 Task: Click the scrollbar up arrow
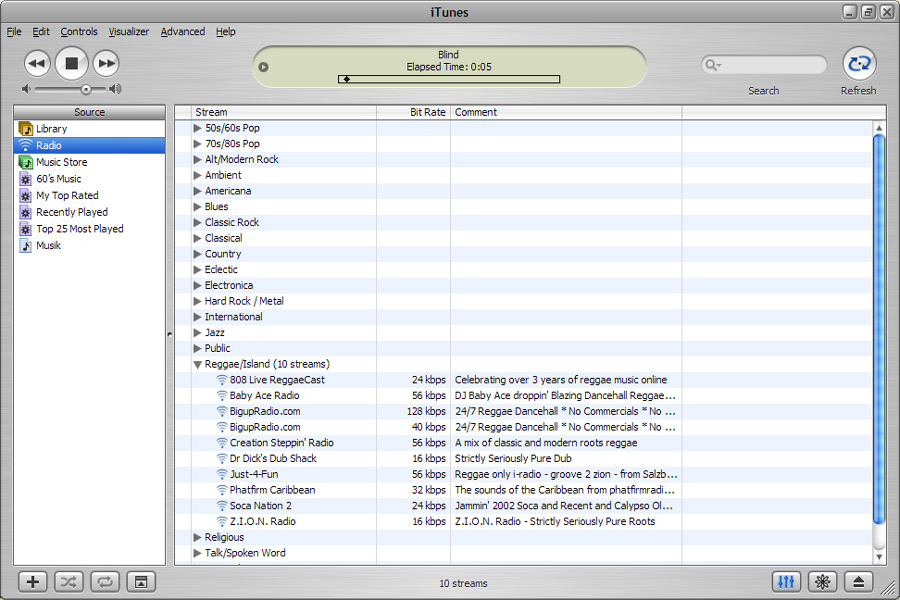[879, 127]
